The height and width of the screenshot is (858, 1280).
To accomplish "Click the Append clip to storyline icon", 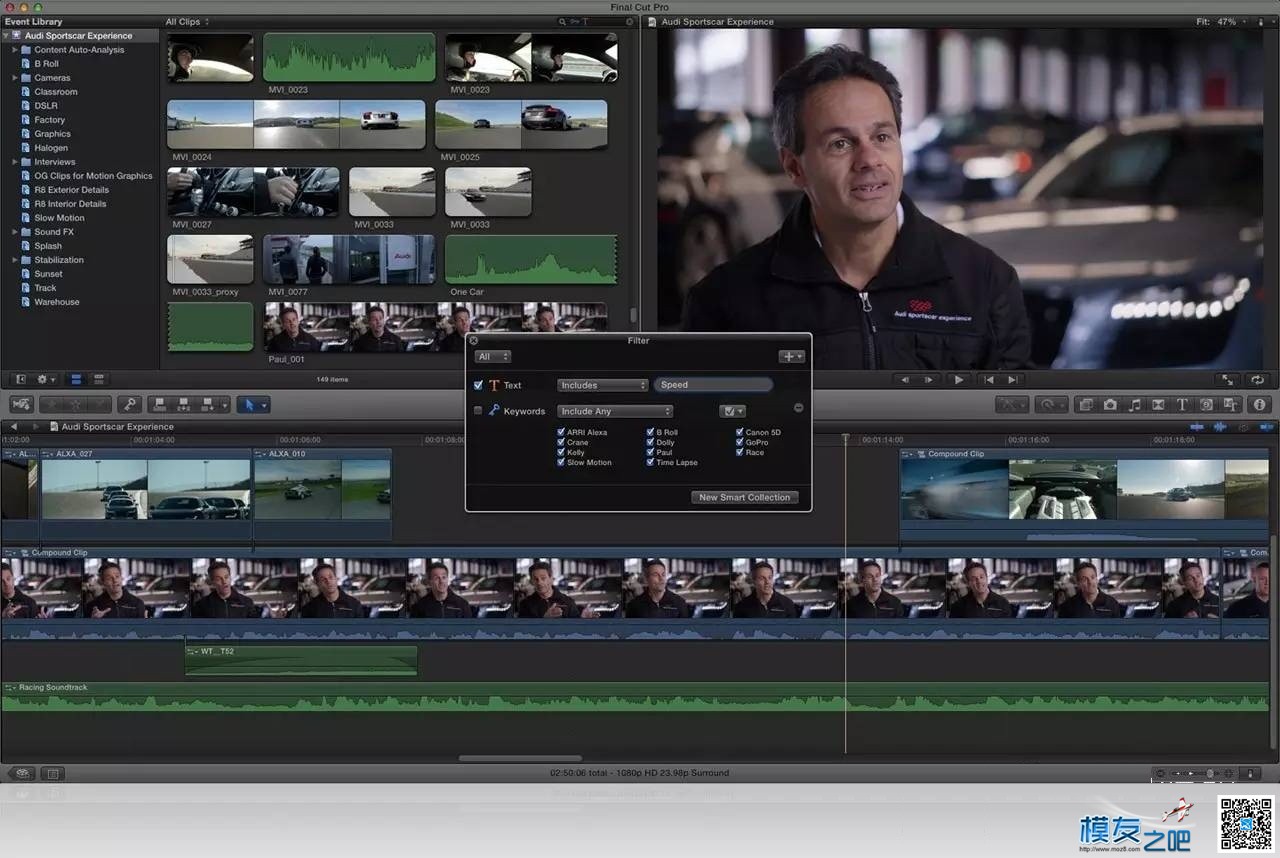I will tap(208, 405).
